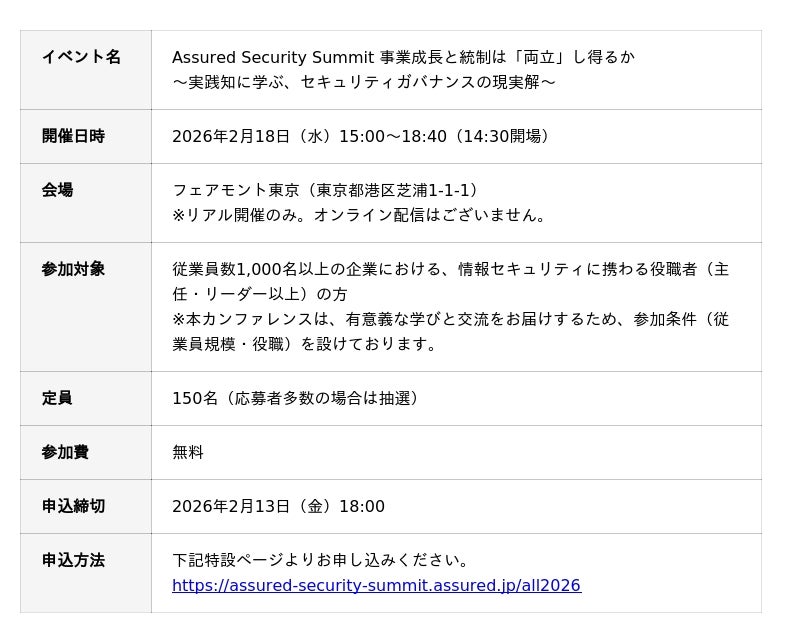This screenshot has width=800, height=643.
Task: Click the セキュリティガバナンスの現実解 subtitle line
Action: click(x=364, y=82)
